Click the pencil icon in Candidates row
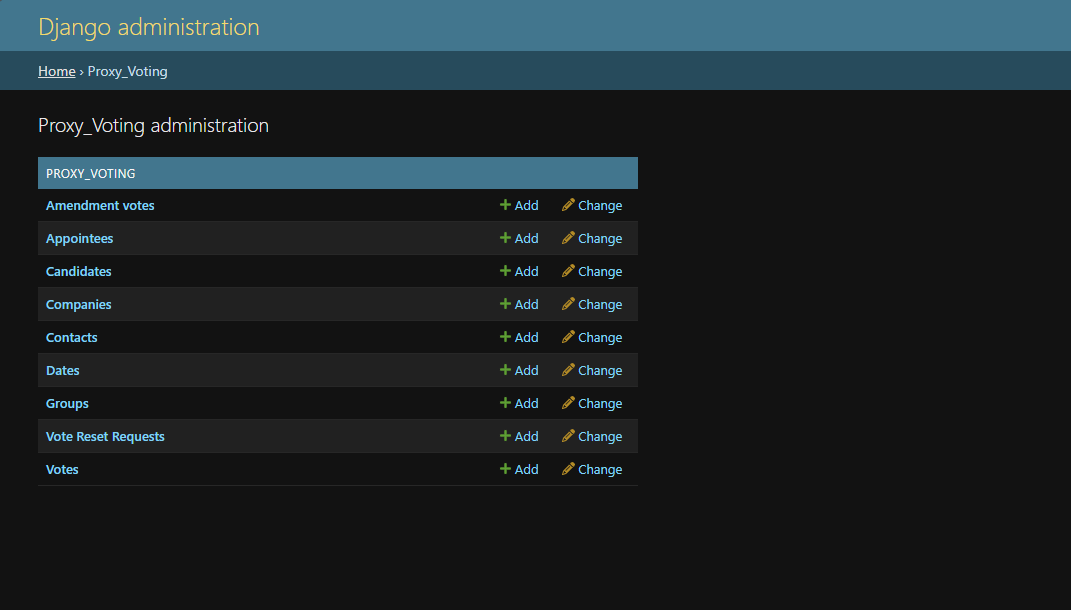Screen dimensions: 1071x610 (x=568, y=271)
